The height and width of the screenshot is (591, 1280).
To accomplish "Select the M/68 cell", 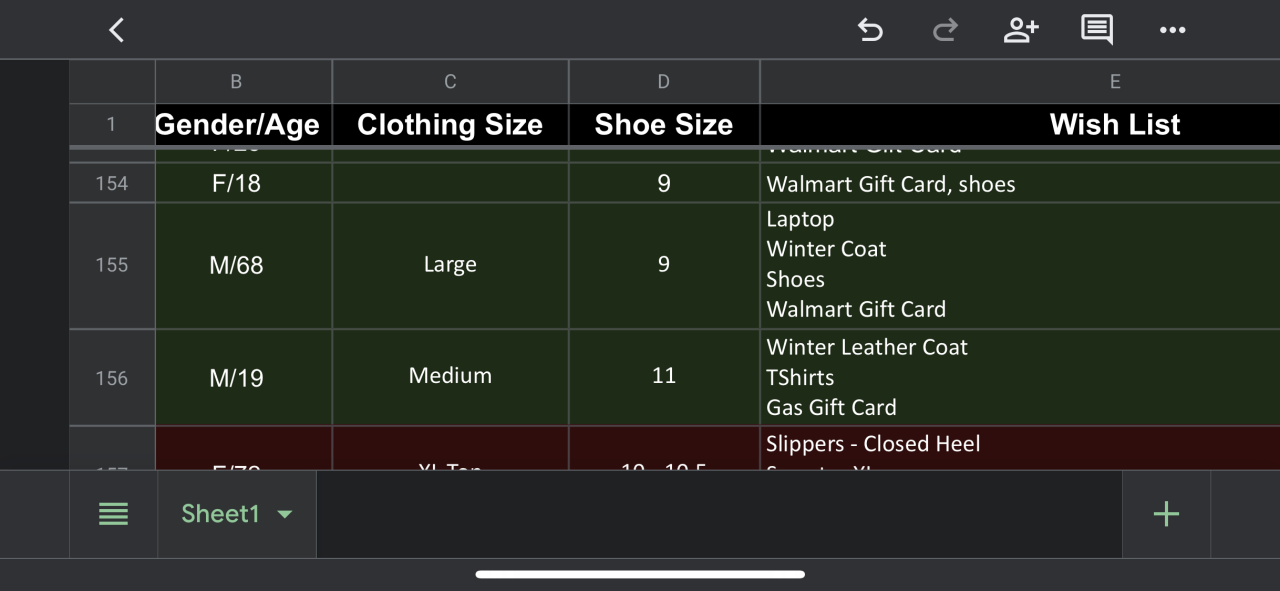I will point(237,265).
